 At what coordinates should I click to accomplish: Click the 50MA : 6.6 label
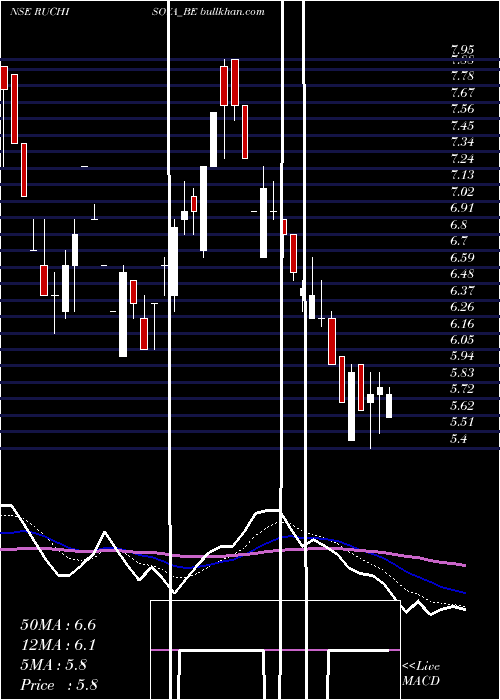tap(58, 625)
